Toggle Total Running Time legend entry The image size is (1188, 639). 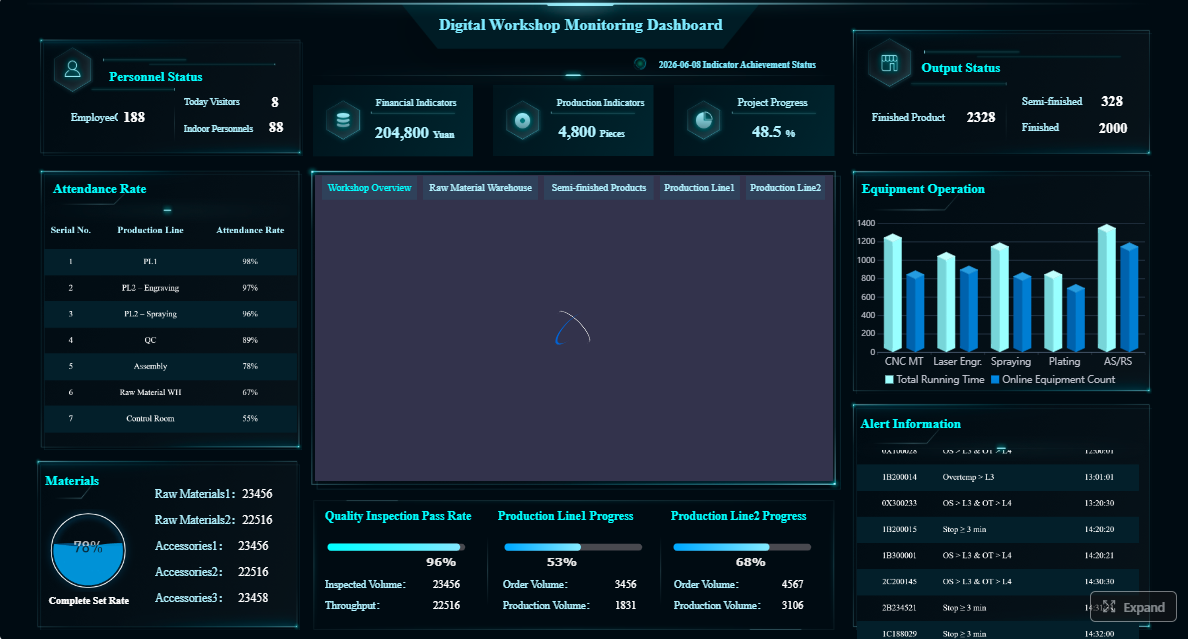935,379
